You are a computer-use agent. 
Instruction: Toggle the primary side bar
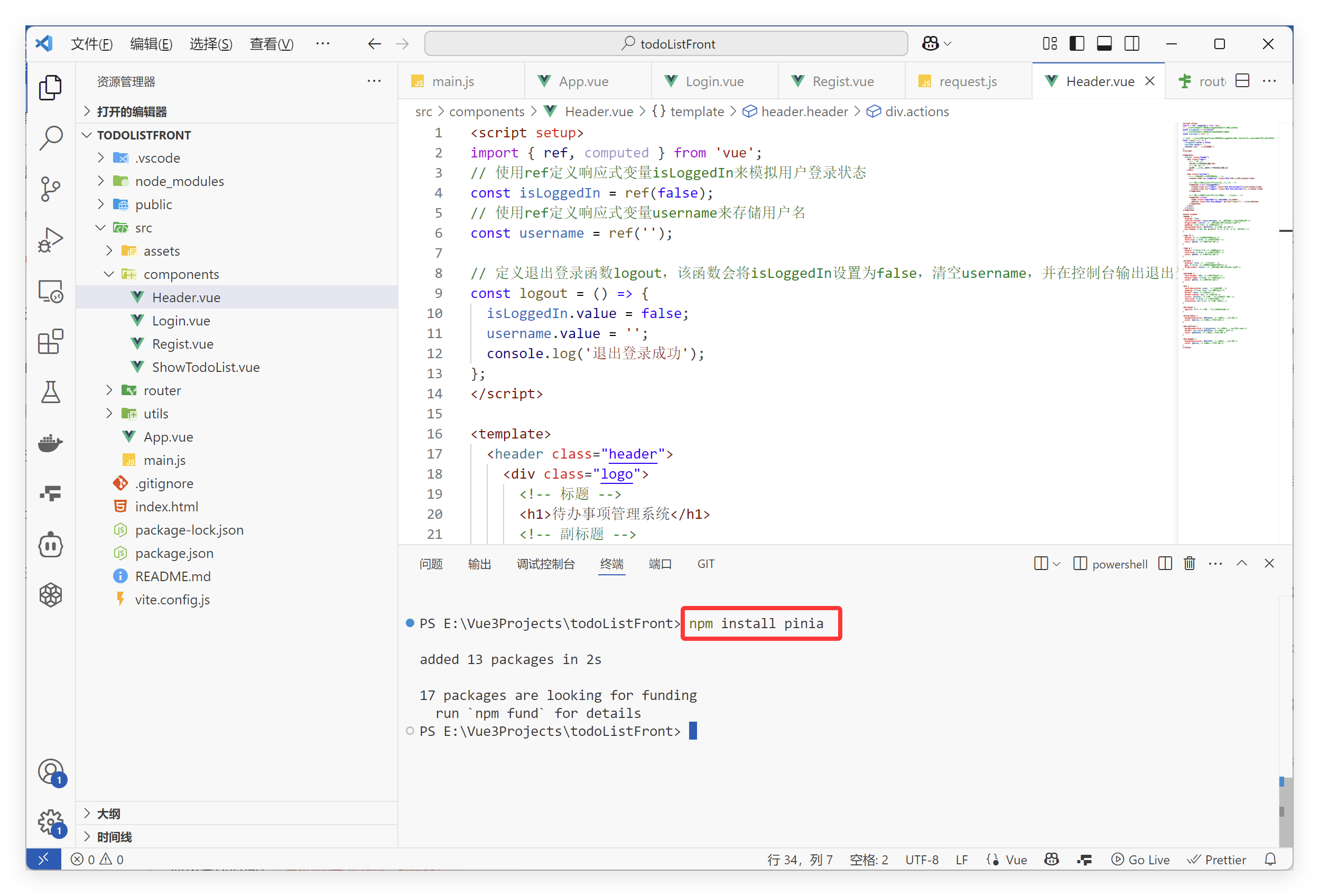coord(1076,44)
